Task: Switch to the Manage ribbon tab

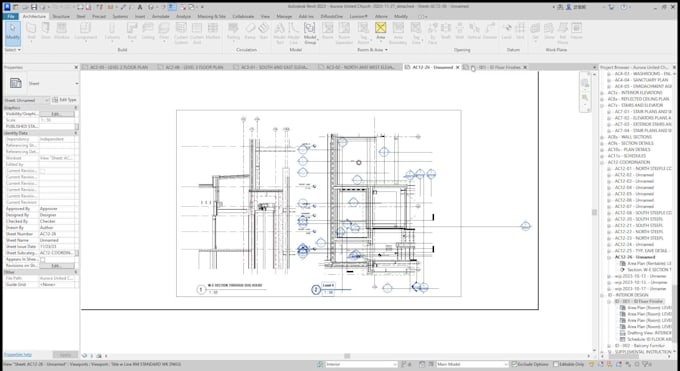Action: pyautogui.click(x=284, y=16)
